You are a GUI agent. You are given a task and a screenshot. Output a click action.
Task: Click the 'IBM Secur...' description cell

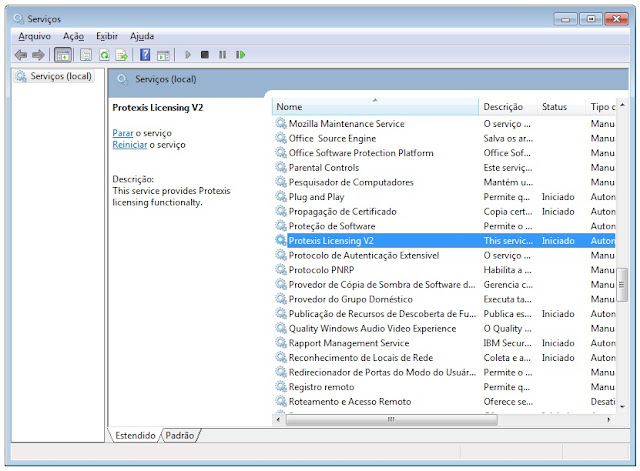point(507,343)
